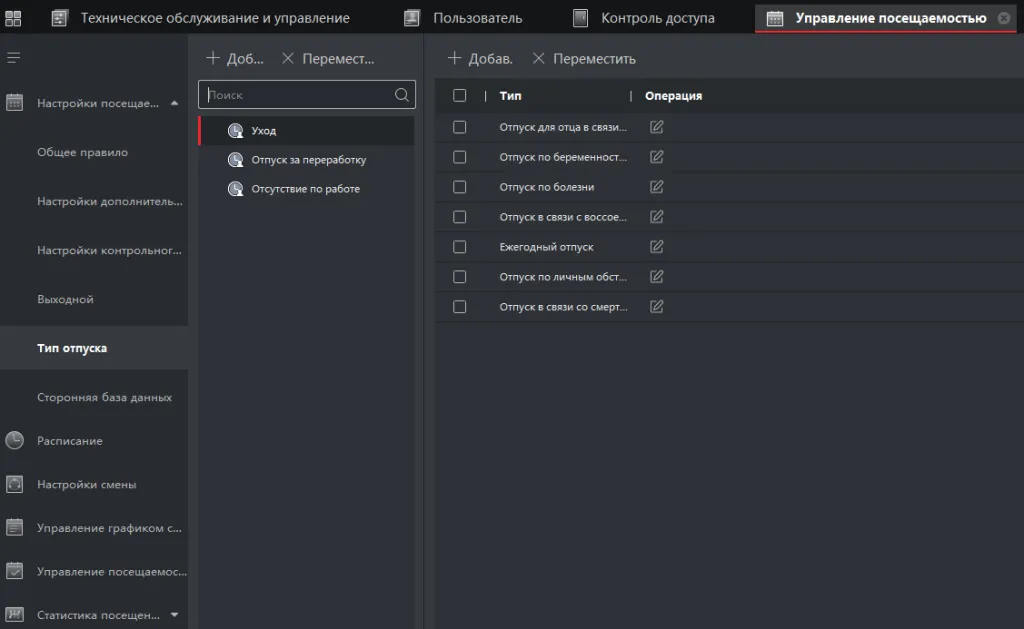Toggle the select-all checkbox in table header

[459, 96]
